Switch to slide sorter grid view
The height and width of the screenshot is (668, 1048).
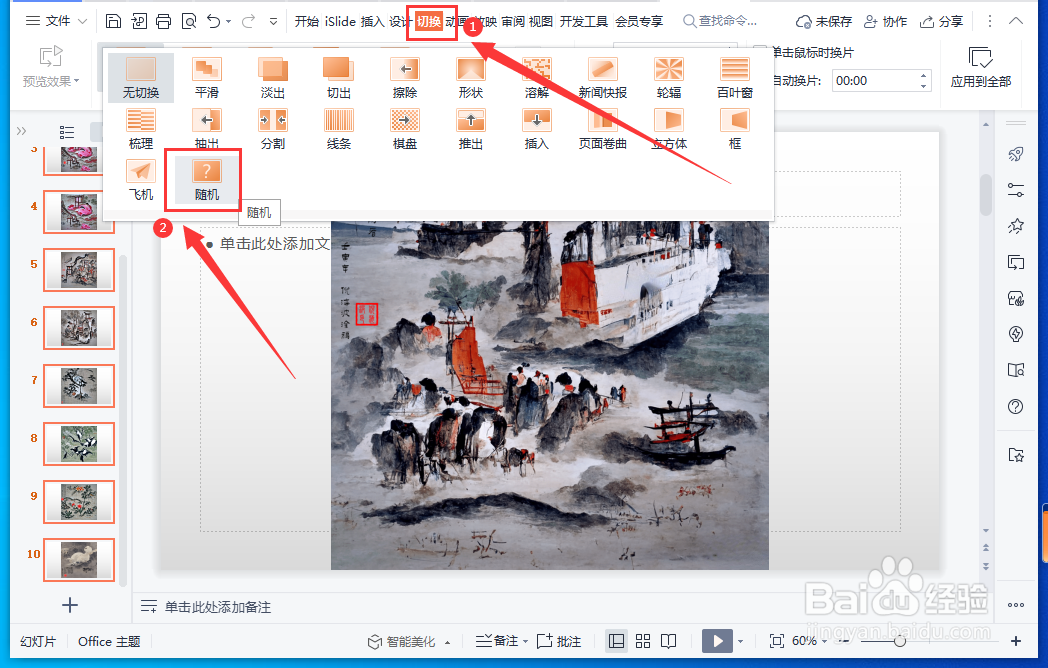643,641
